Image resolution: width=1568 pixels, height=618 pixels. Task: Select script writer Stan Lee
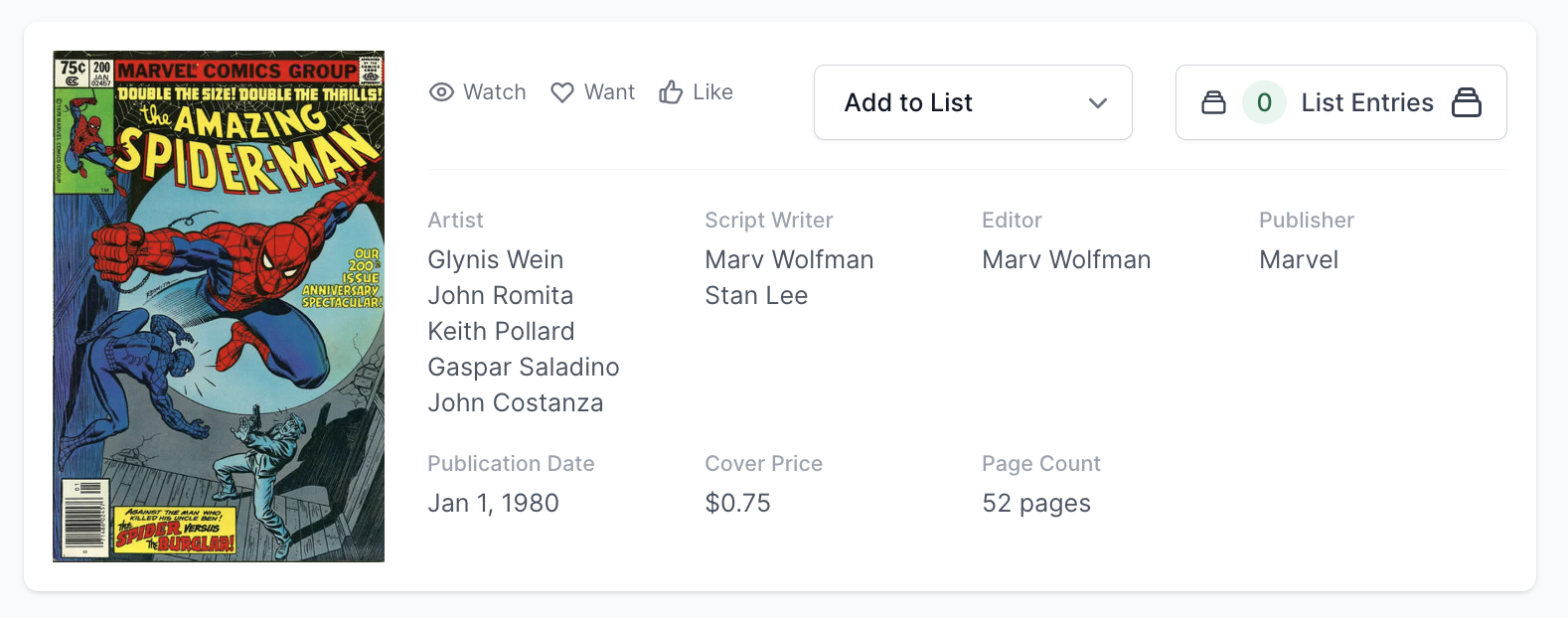(756, 296)
